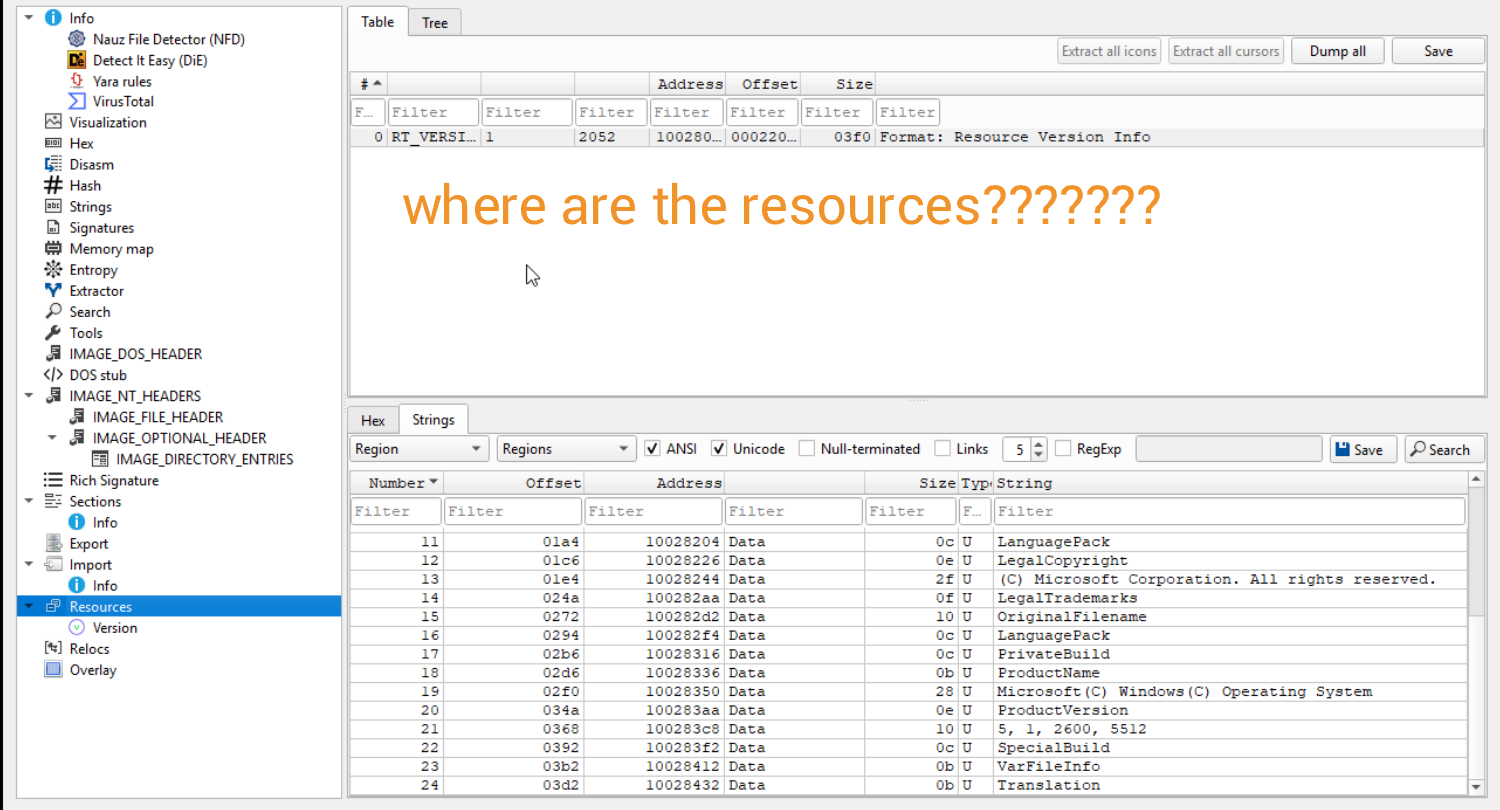Open the Disasm view
Viewport: 1500px width, 810px height.
(x=93, y=164)
